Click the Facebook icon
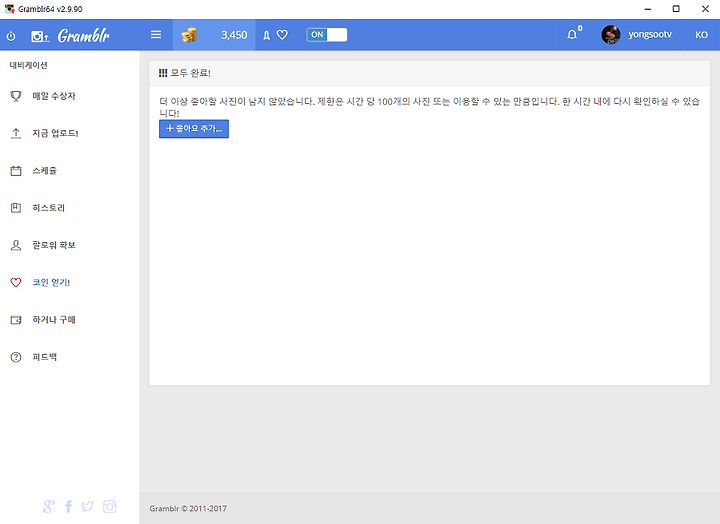720x524 pixels. [x=68, y=507]
